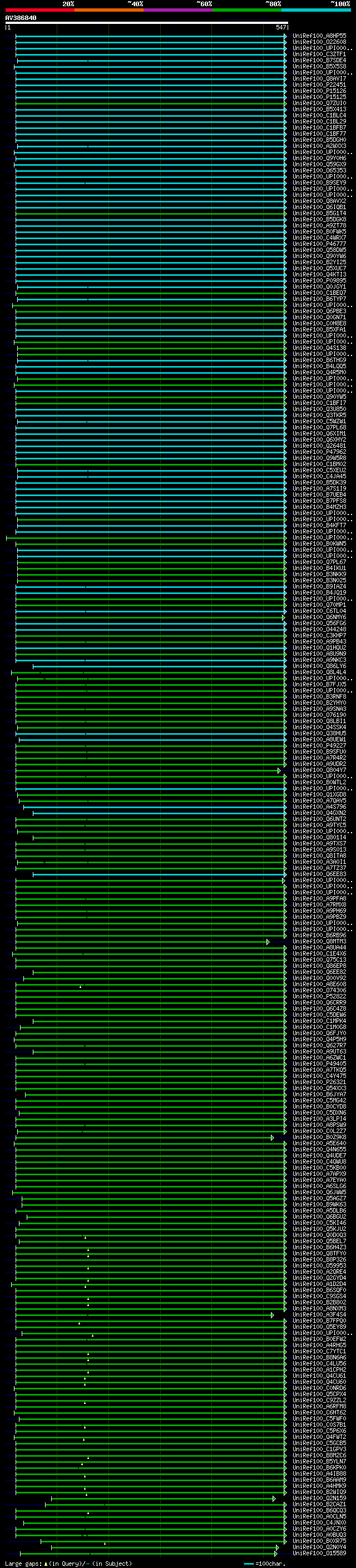Open the UniRef100_P22451 hit
This screenshot has width=356, height=1568.
point(319,85)
